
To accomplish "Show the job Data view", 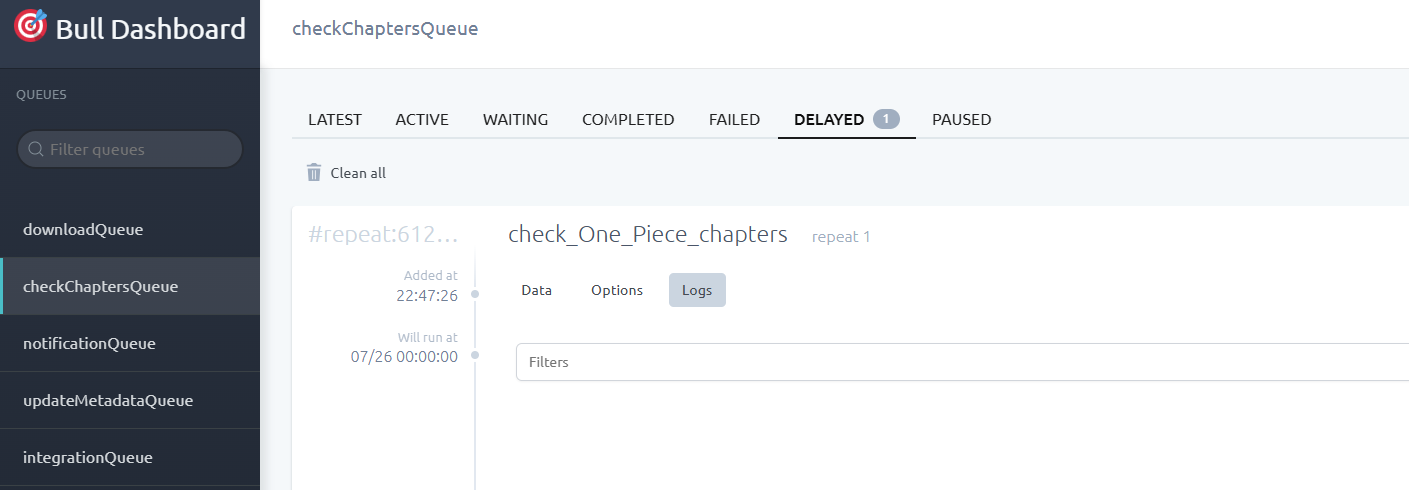I will tap(537, 290).
